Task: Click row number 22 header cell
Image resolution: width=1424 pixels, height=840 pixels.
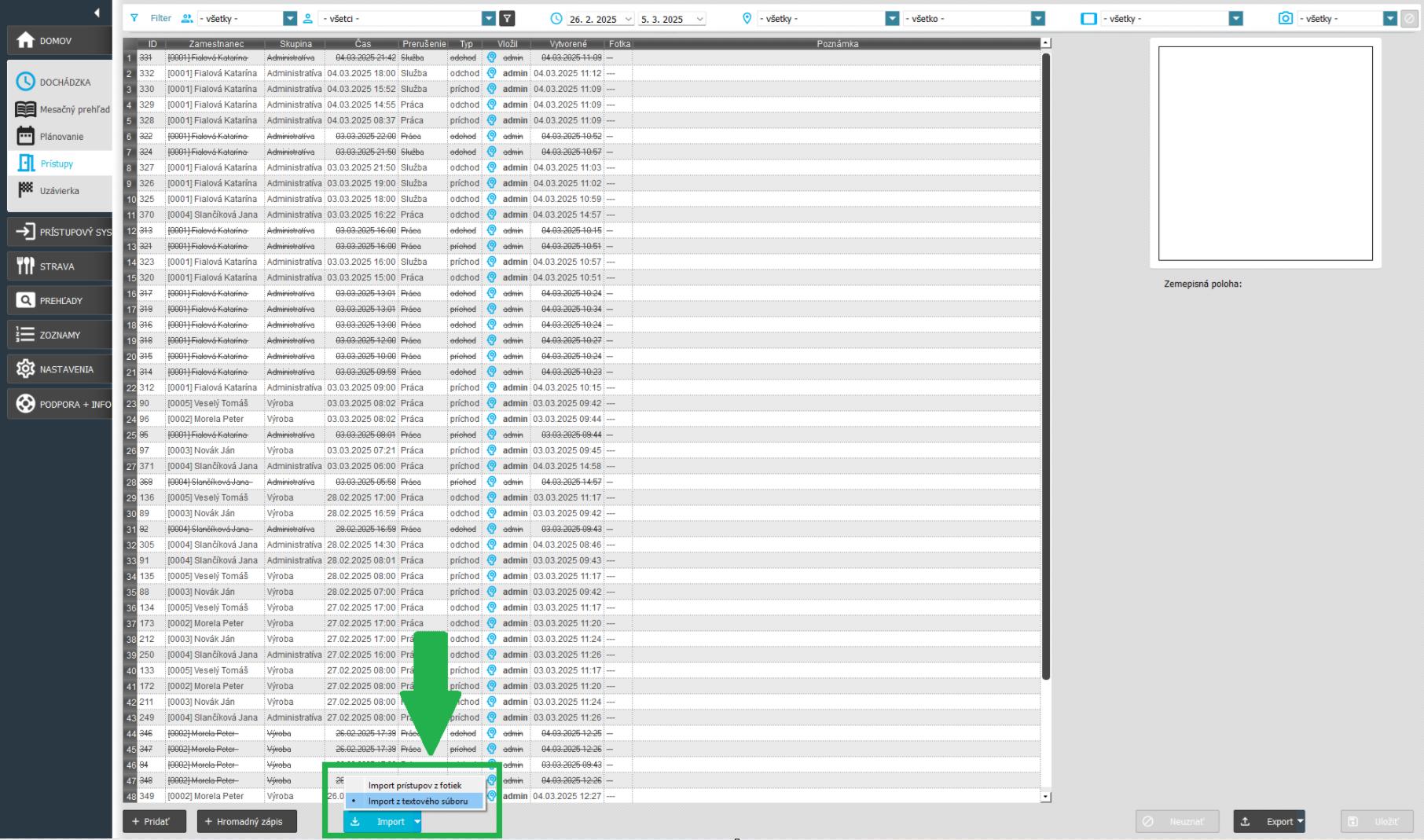Action: pos(130,387)
